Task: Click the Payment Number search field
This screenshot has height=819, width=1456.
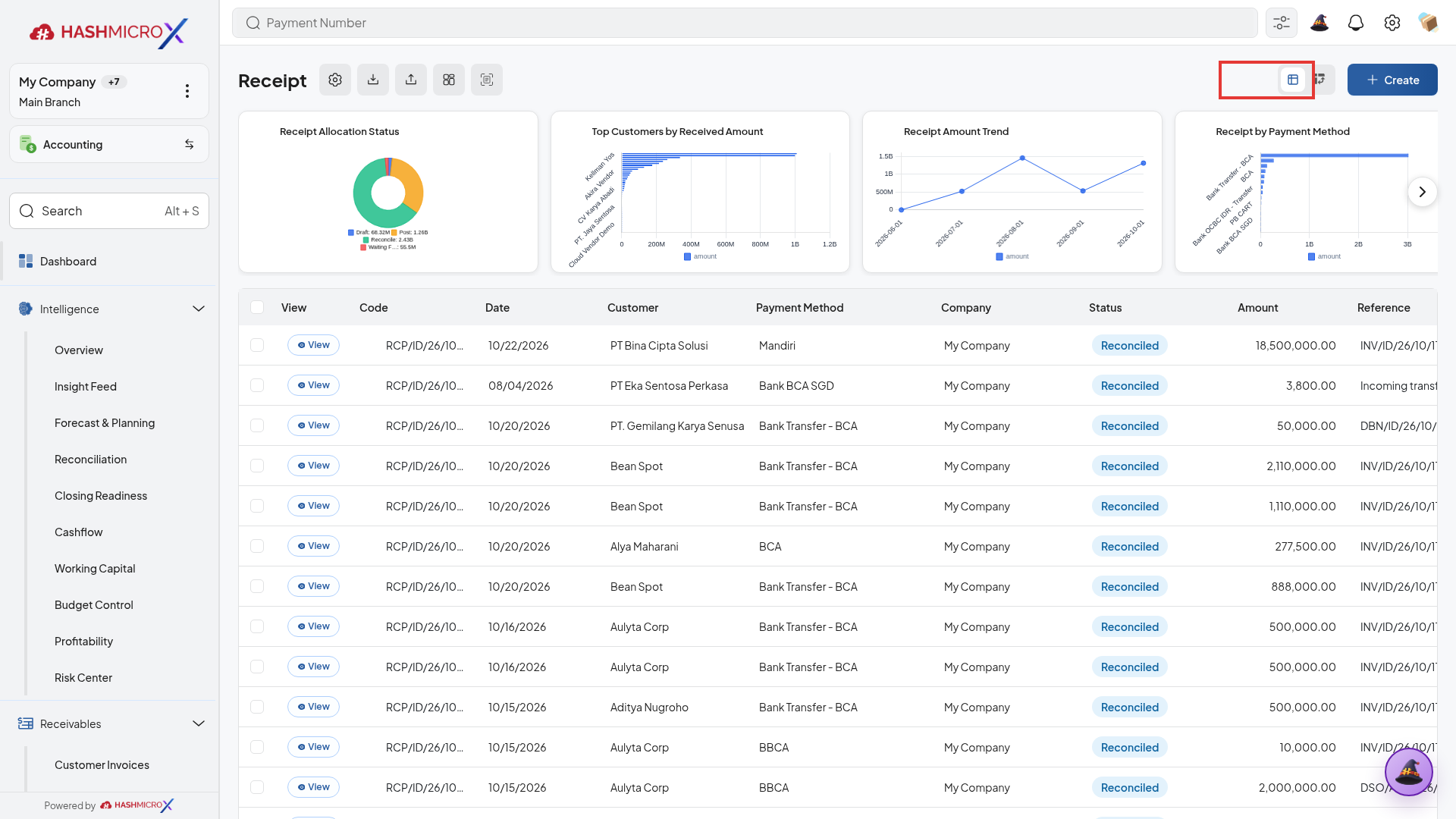Action: [x=745, y=23]
